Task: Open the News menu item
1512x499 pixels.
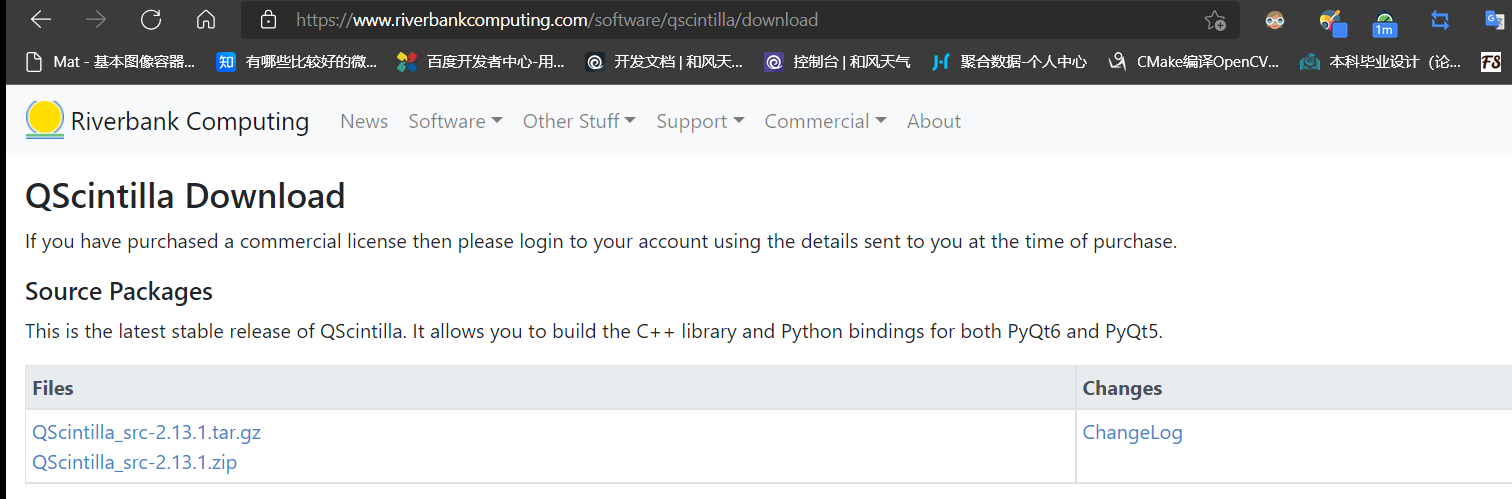Action: coord(364,121)
